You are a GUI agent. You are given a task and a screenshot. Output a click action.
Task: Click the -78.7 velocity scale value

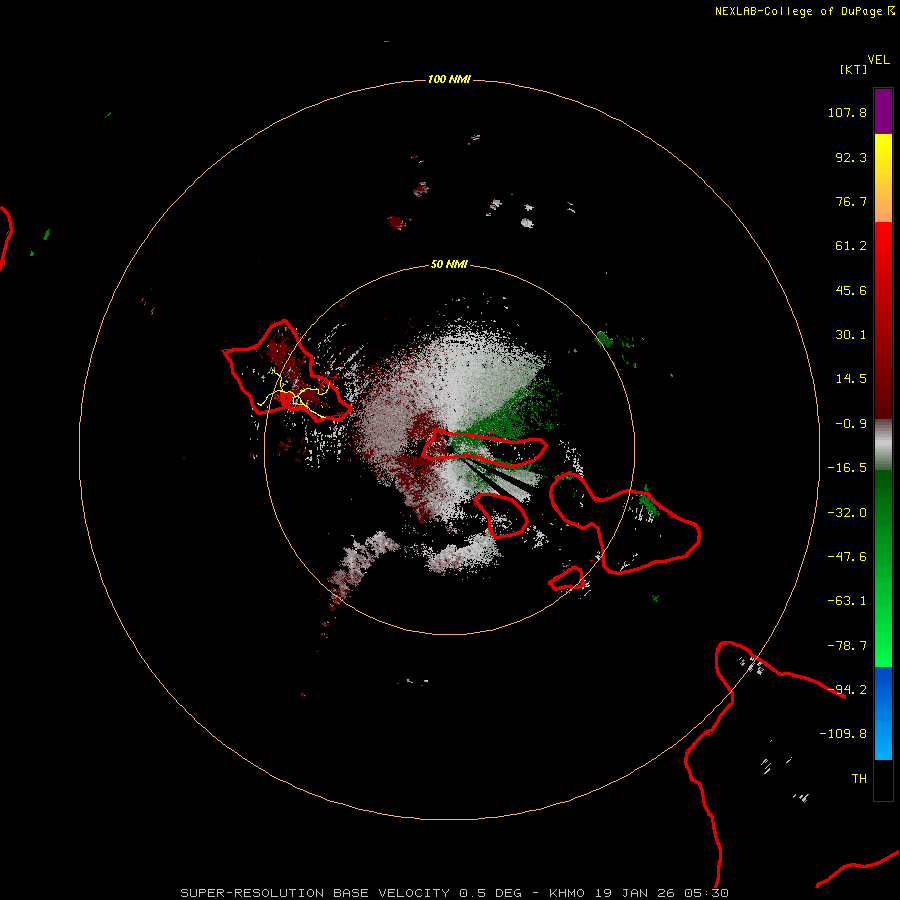[x=847, y=646]
